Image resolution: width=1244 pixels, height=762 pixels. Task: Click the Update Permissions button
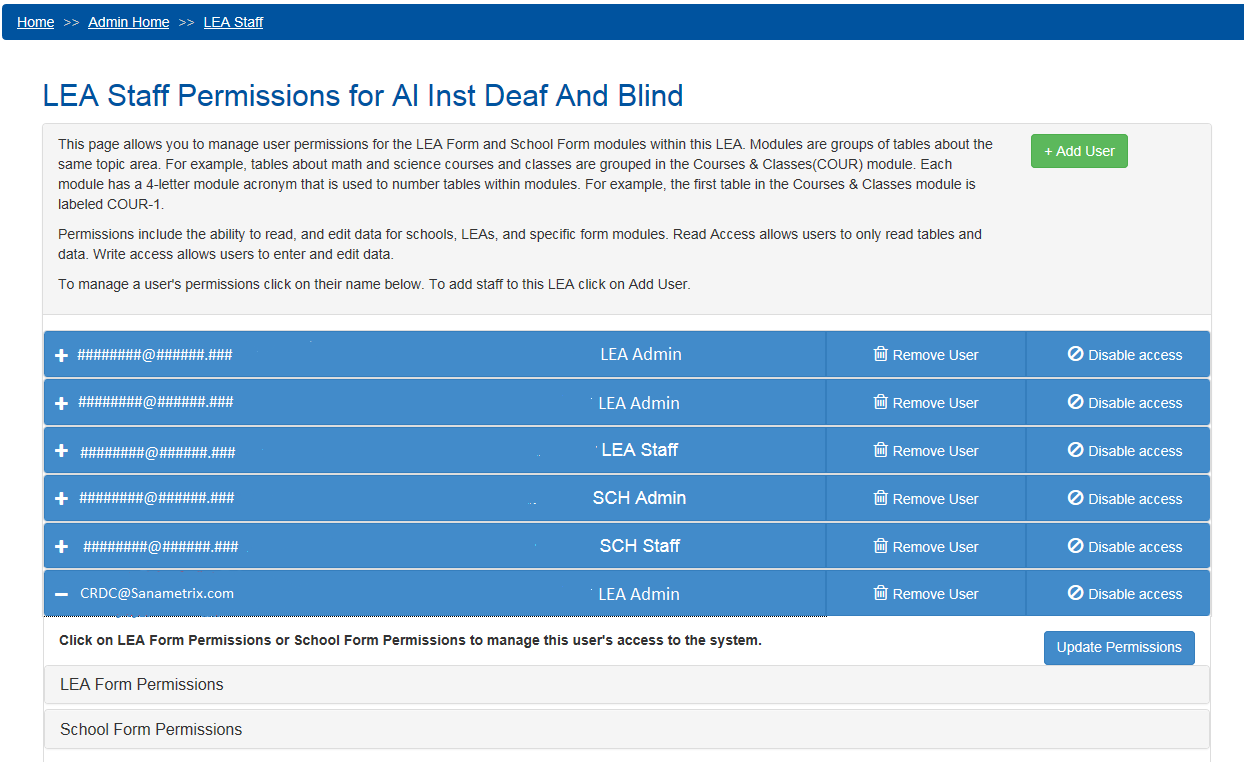click(x=1119, y=647)
